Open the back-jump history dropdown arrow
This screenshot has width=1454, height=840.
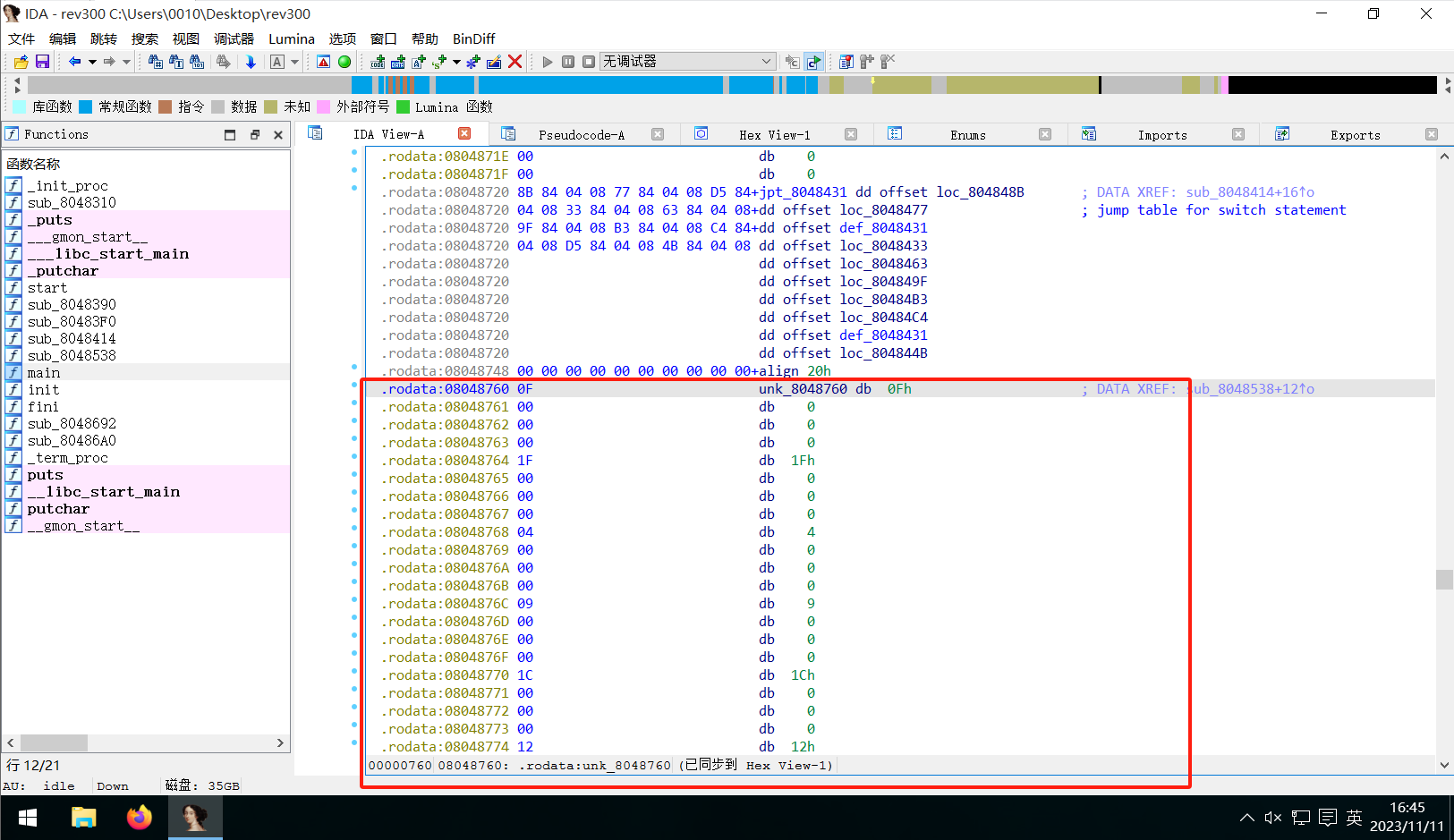[x=92, y=62]
